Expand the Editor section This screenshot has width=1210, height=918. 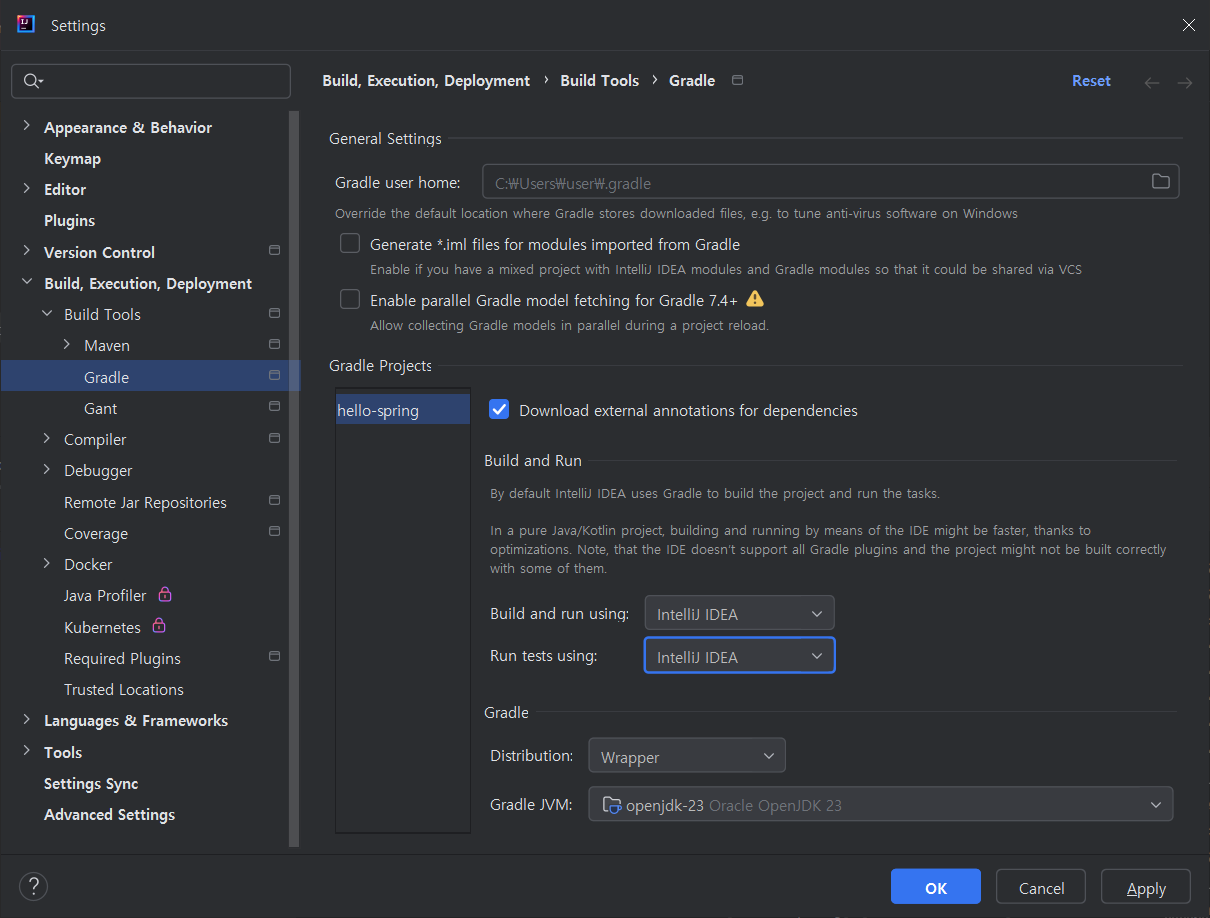click(27, 189)
